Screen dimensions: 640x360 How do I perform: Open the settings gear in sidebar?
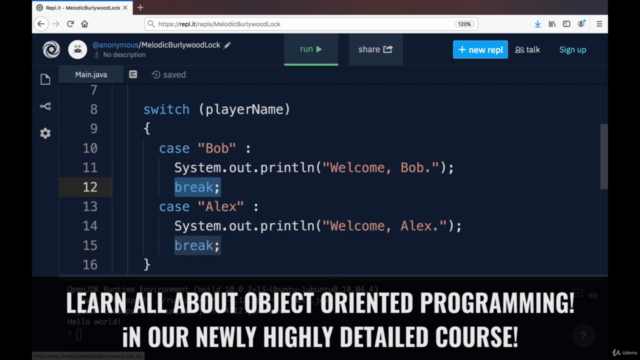point(45,133)
